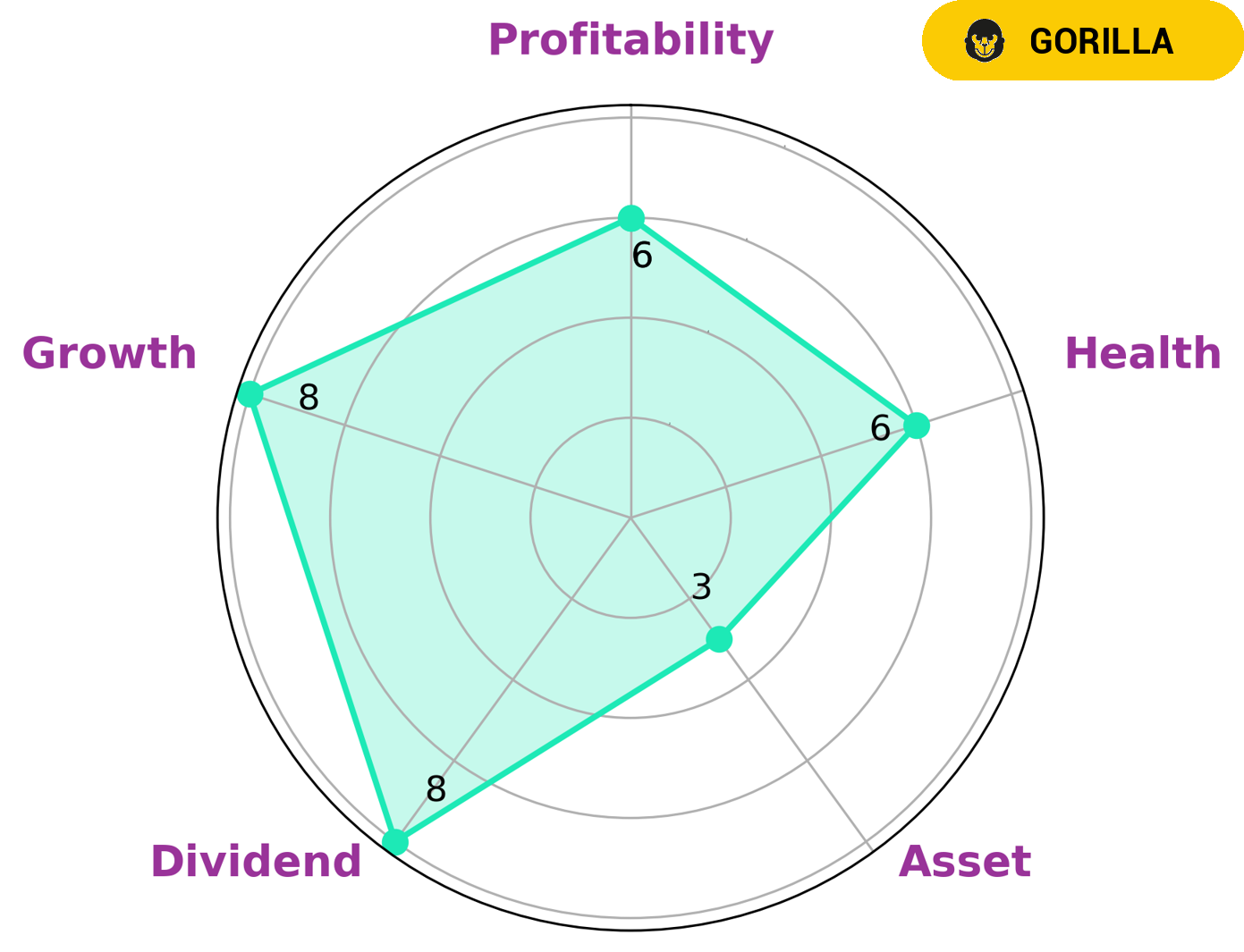Screen dimensions: 1244x952
Task: Click the value 8 beside Growth point
Action: tap(309, 398)
